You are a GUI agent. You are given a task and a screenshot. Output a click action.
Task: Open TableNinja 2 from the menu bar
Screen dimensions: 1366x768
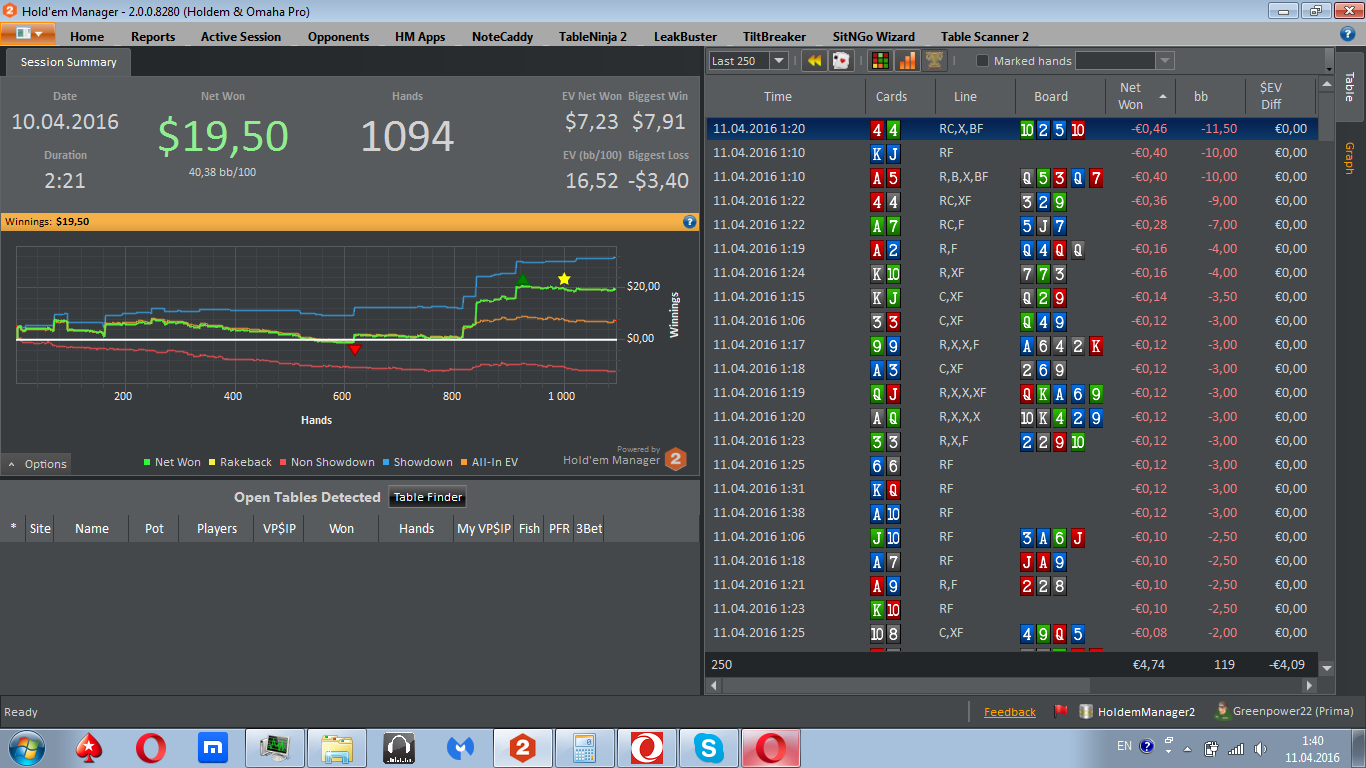(593, 36)
